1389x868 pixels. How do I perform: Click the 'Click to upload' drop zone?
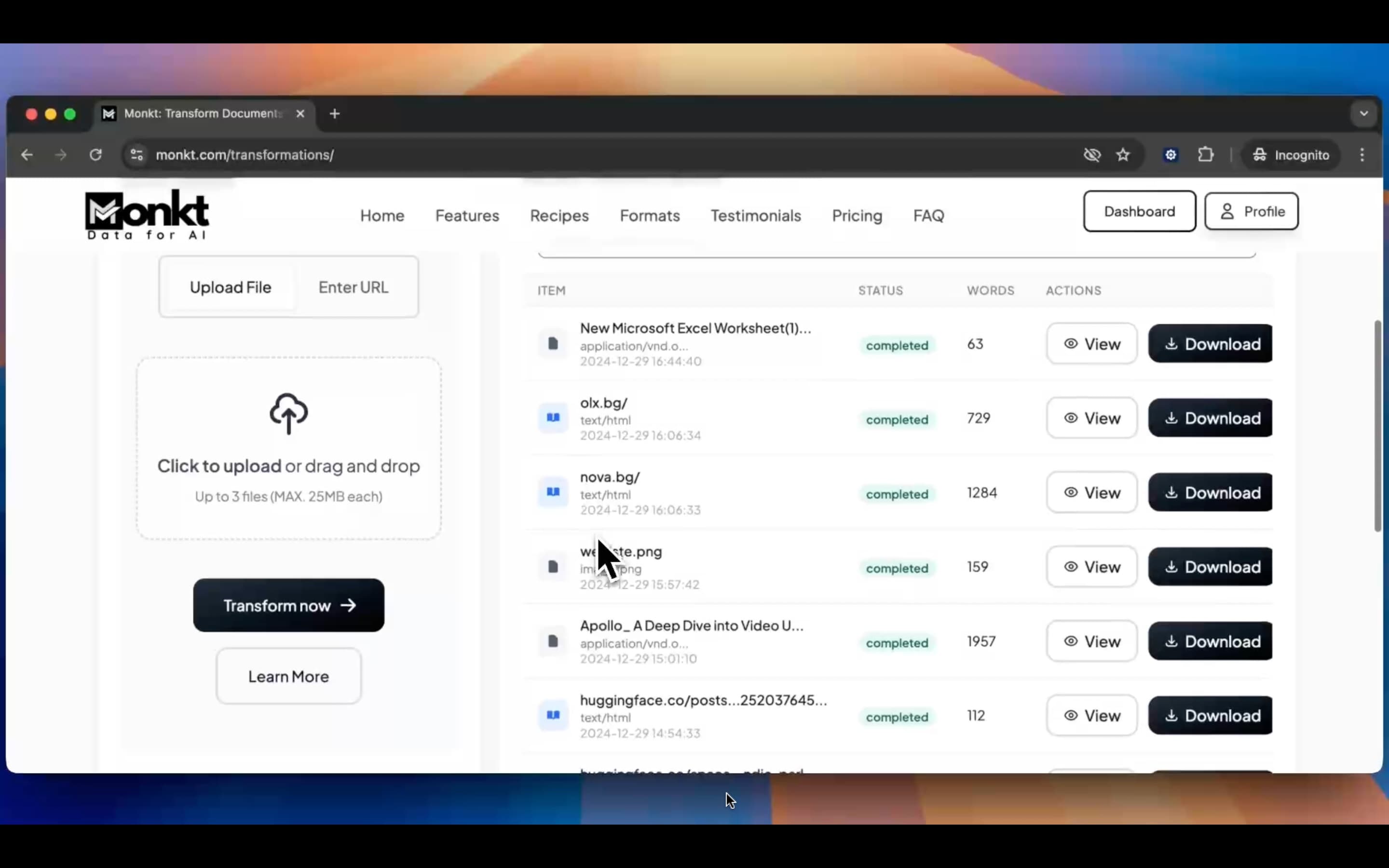[x=289, y=448]
